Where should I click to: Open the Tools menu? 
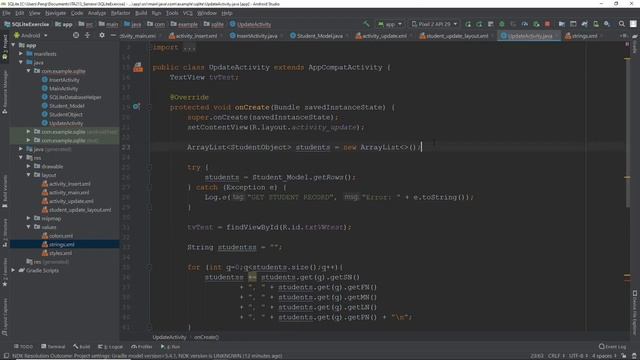coord(172,13)
